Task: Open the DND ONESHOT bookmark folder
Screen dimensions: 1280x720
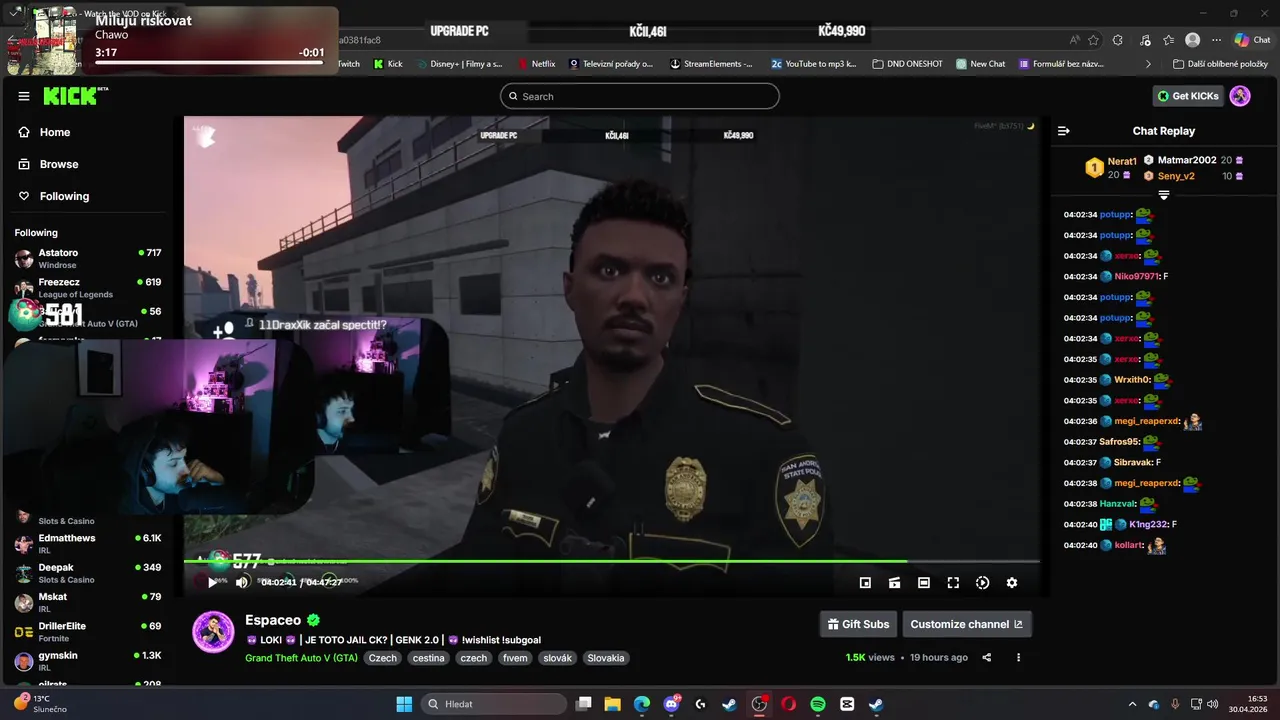Action: 908,63
